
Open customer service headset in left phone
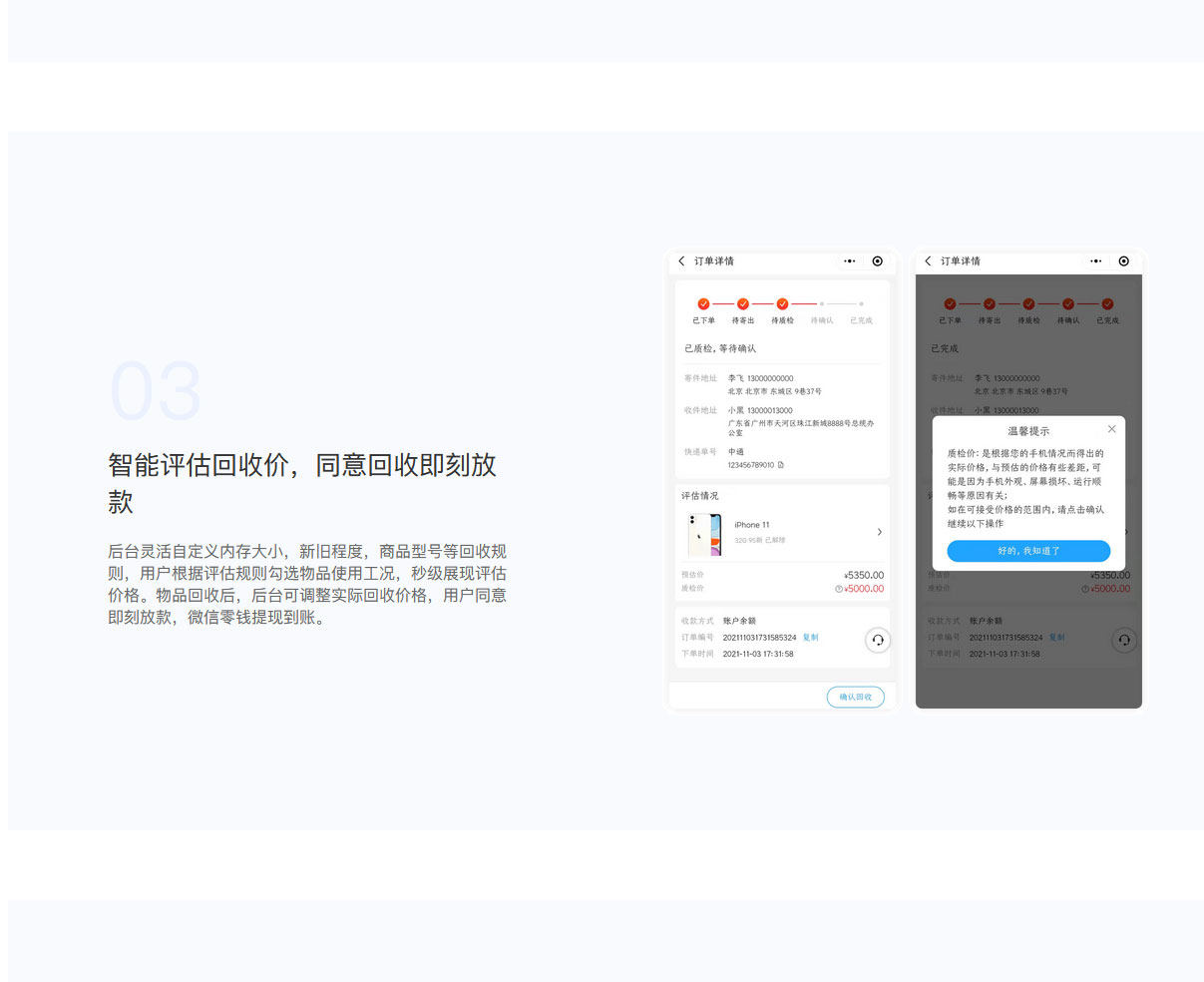[878, 641]
